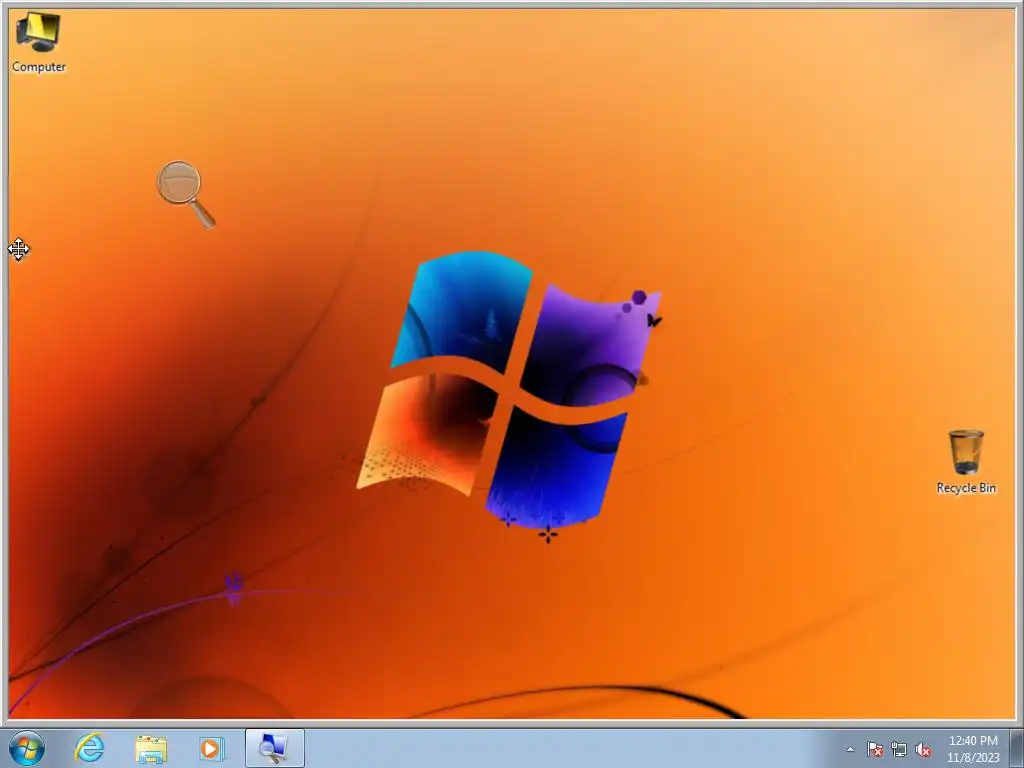Launch Windows Media Player from taskbar
This screenshot has height=768, width=1024.
211,748
